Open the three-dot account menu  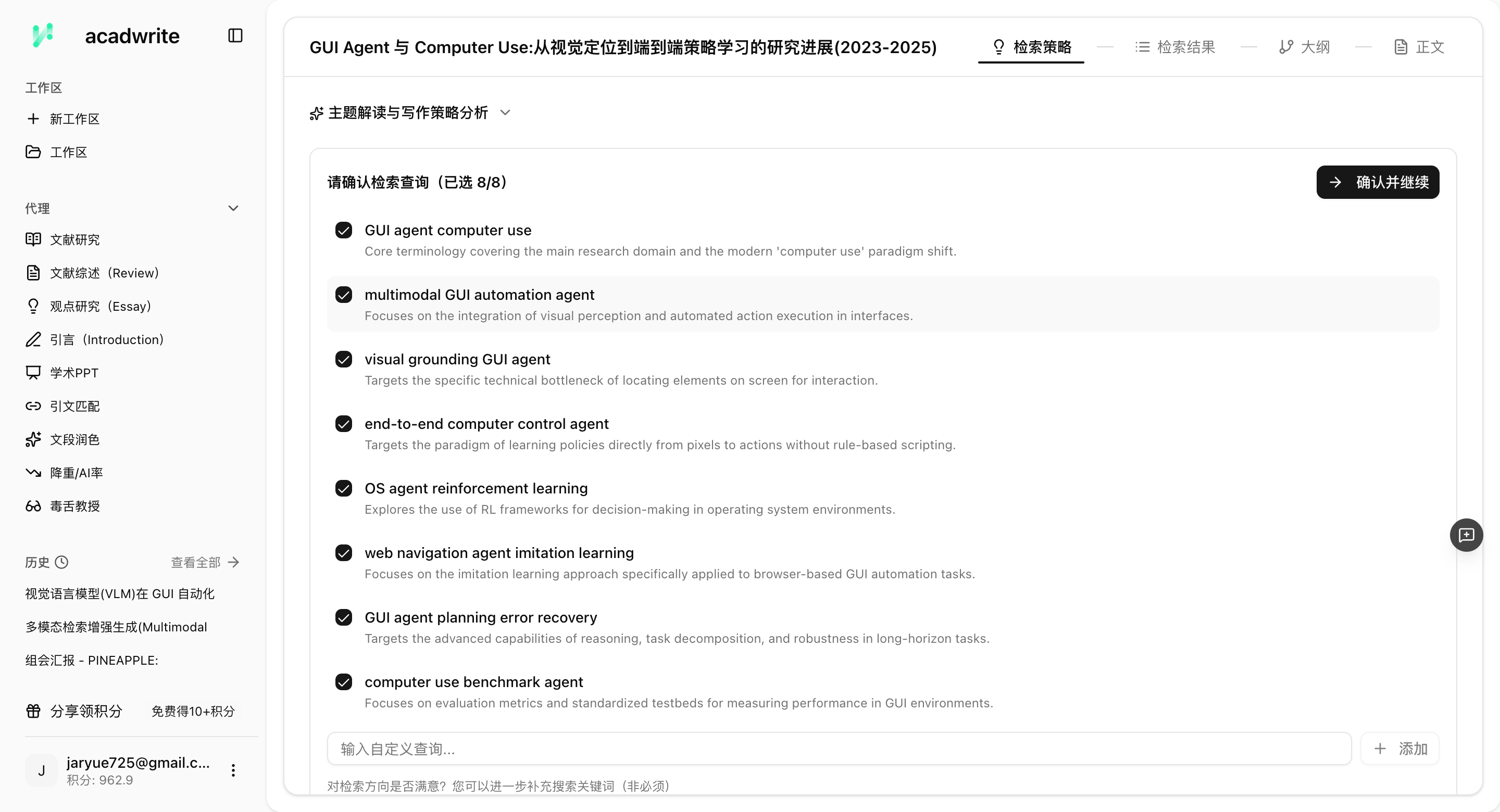tap(233, 770)
